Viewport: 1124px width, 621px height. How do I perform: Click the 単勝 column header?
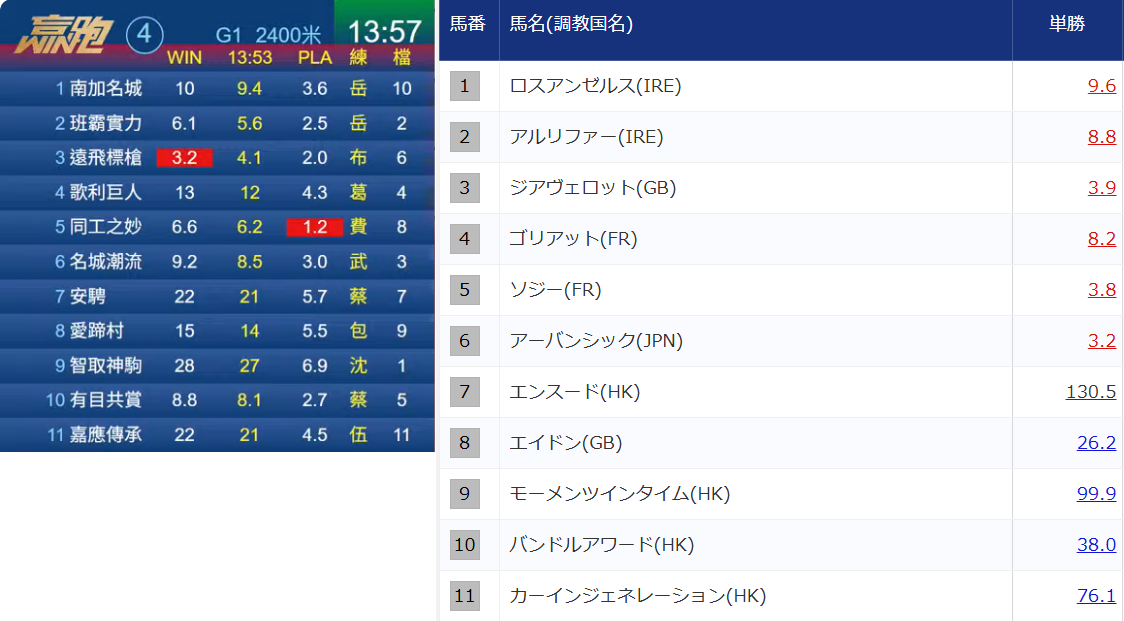coord(1066,24)
